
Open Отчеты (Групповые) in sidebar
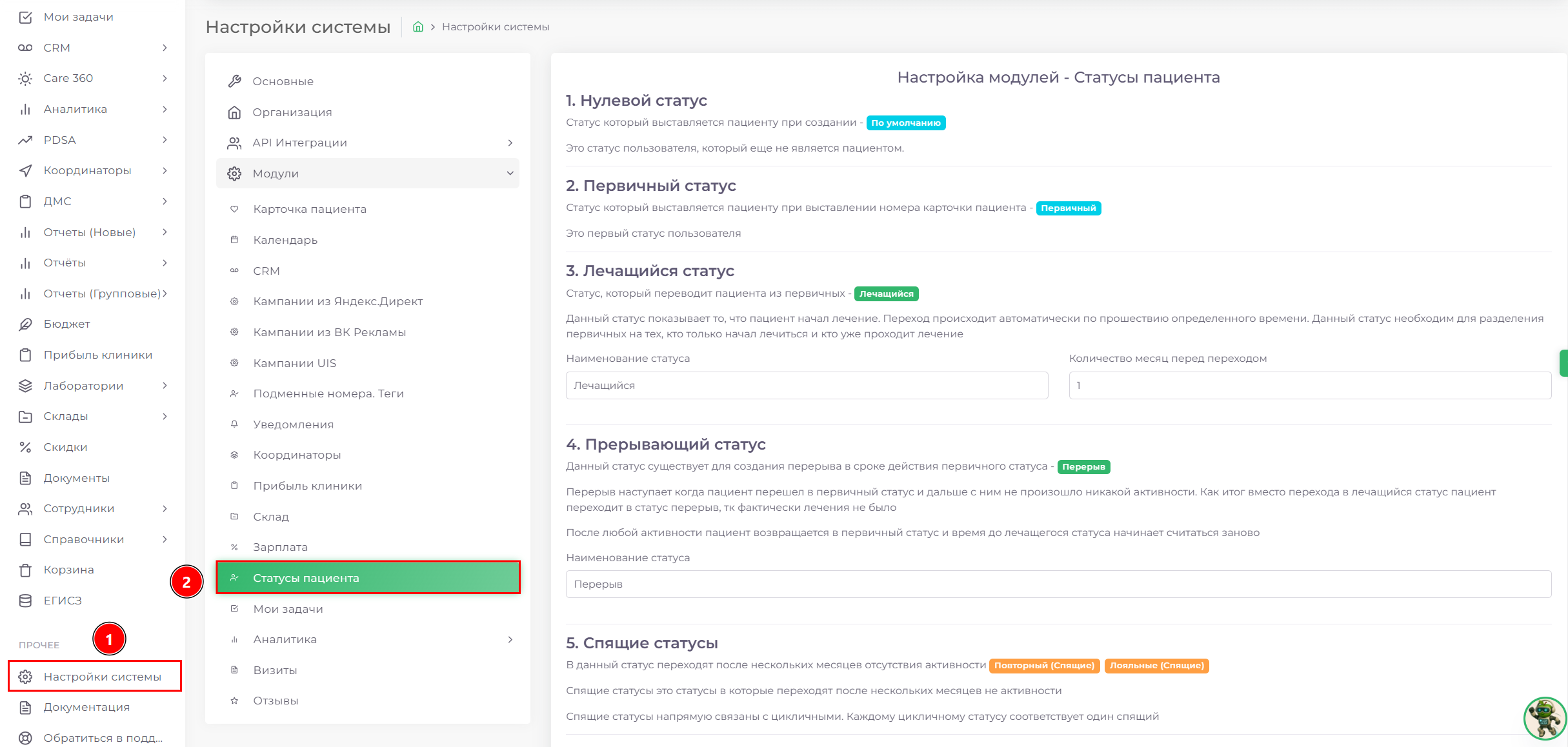[93, 294]
